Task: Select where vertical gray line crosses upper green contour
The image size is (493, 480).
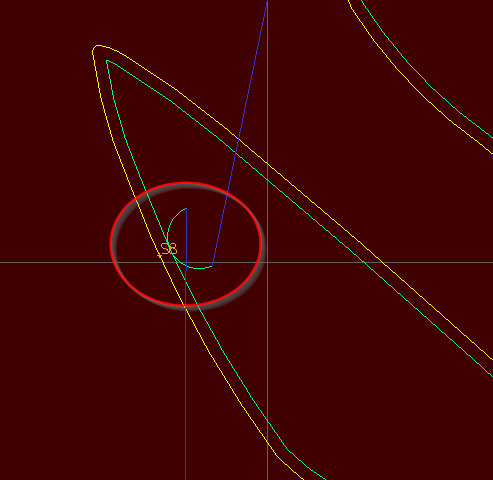Action: (267, 180)
